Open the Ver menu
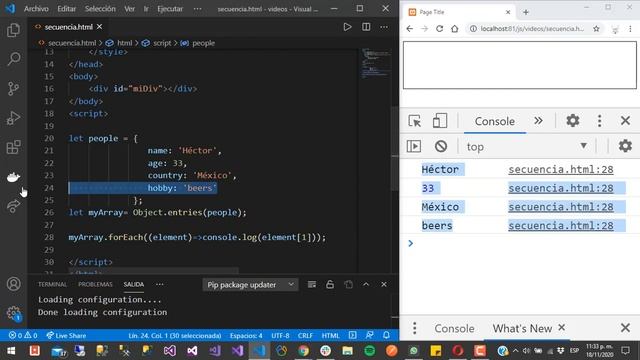This screenshot has height=360, width=640. [129, 9]
